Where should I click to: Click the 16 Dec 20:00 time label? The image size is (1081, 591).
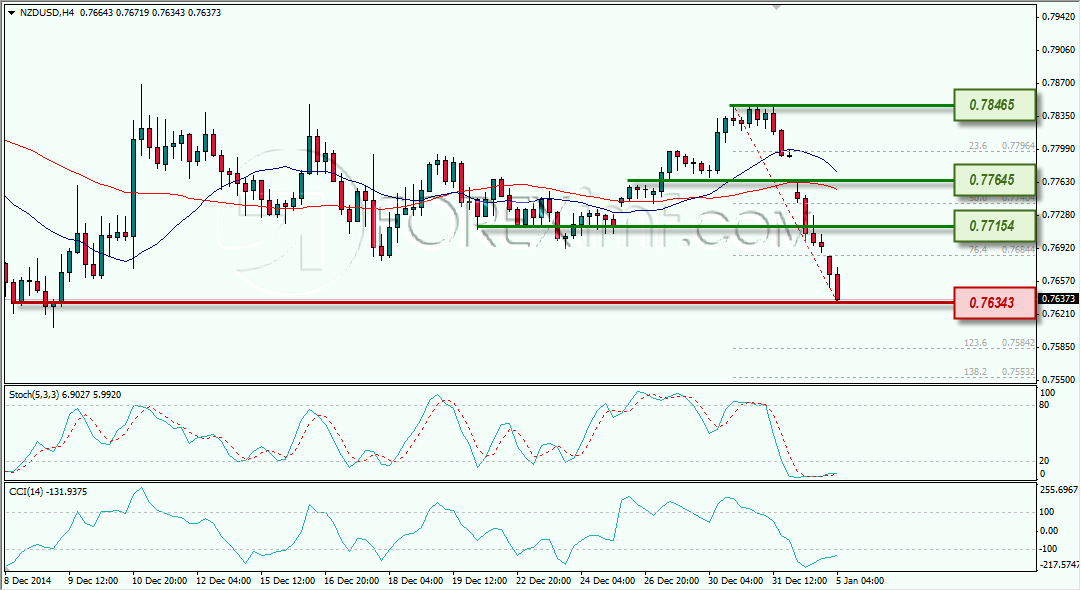352,581
